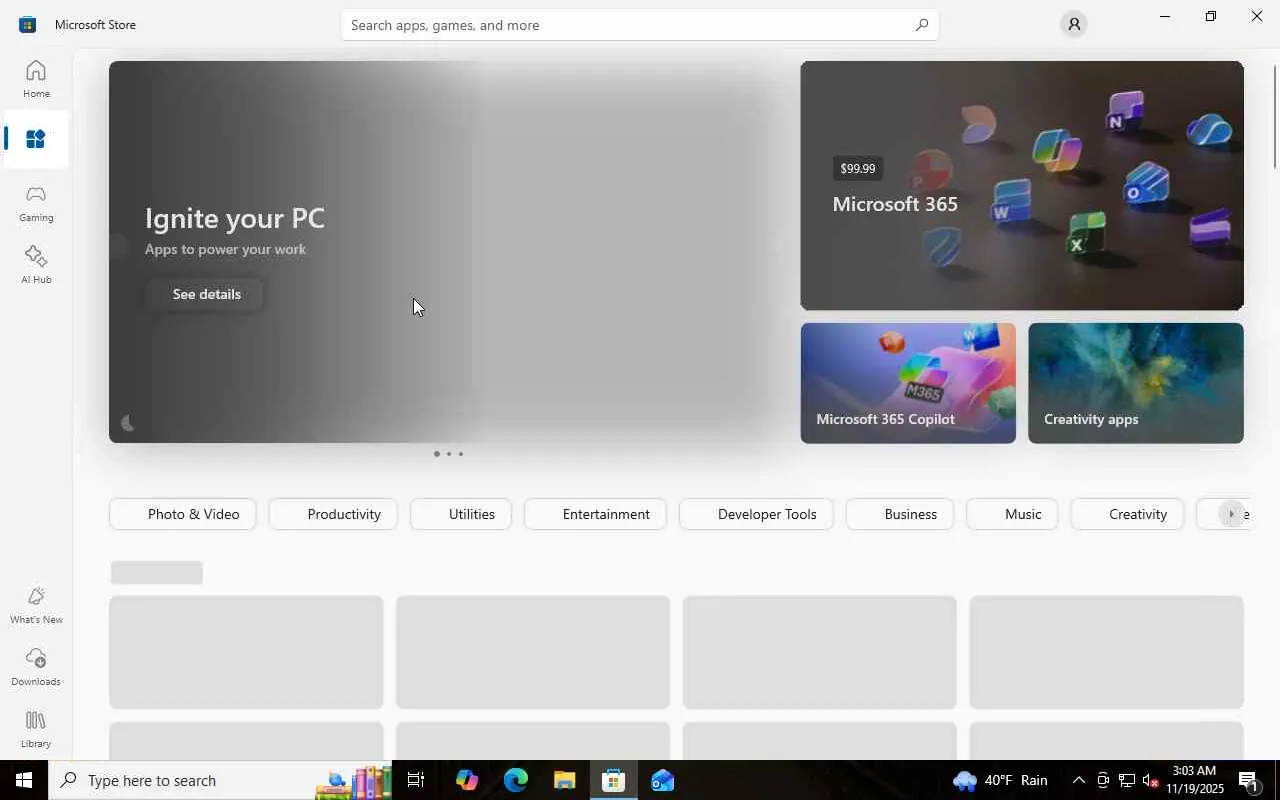This screenshot has height=800, width=1280.
Task: Open the Downloads page in sidebar
Action: pyautogui.click(x=36, y=666)
